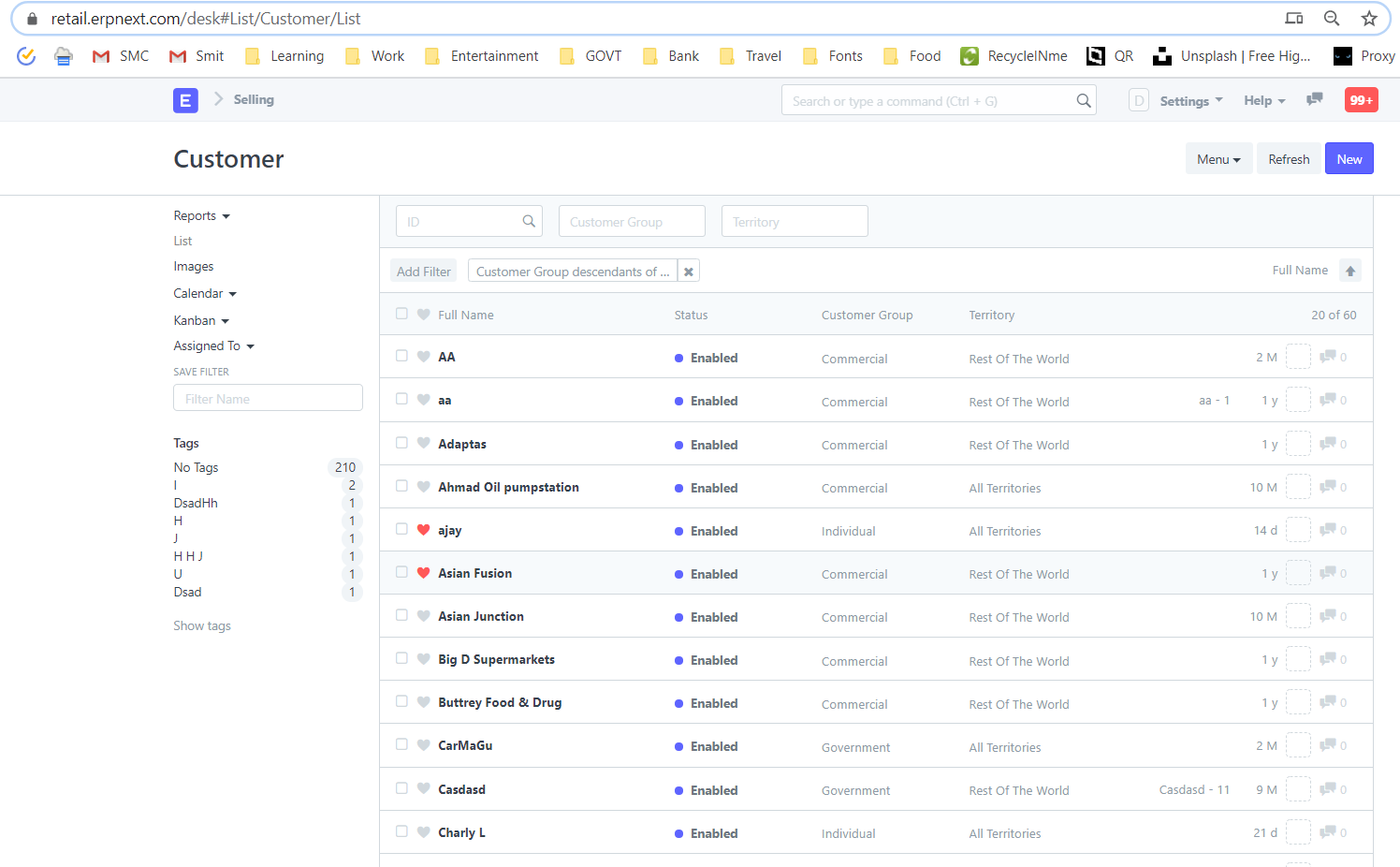This screenshot has height=867, width=1400.
Task: Open the Selling breadcrumb link
Action: click(x=253, y=99)
